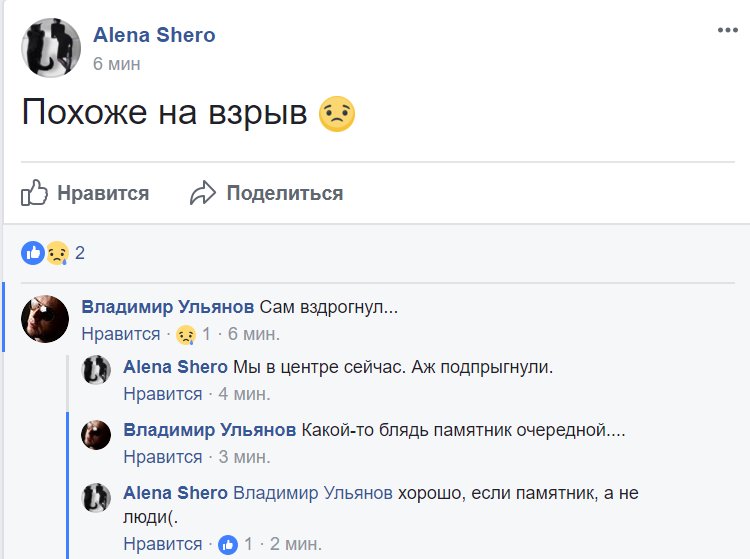The height and width of the screenshot is (559, 750).
Task: View the 2 reactions count
Action: [80, 253]
